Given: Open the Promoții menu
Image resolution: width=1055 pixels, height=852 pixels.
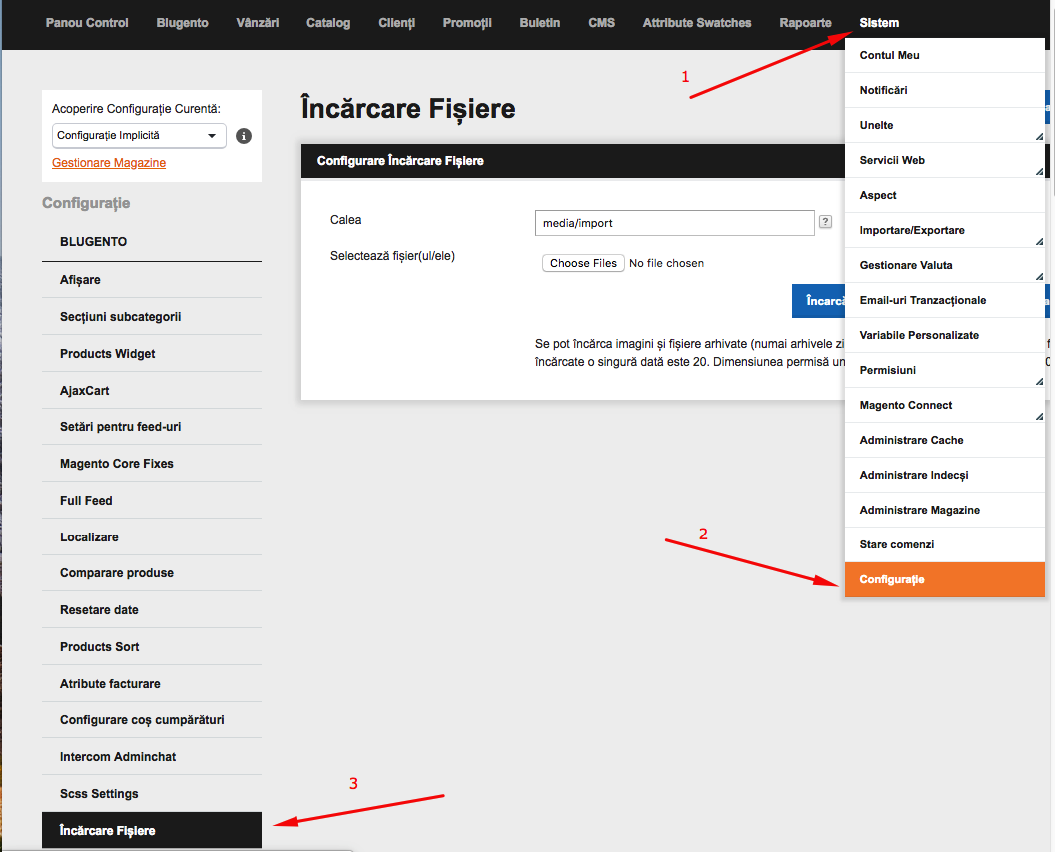Looking at the screenshot, I should (x=467, y=23).
